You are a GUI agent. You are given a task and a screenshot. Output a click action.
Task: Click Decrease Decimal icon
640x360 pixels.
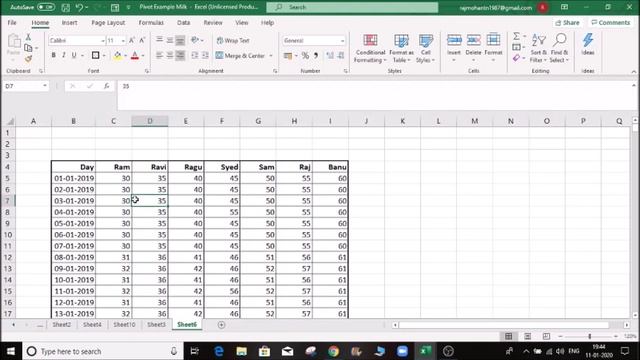point(341,56)
